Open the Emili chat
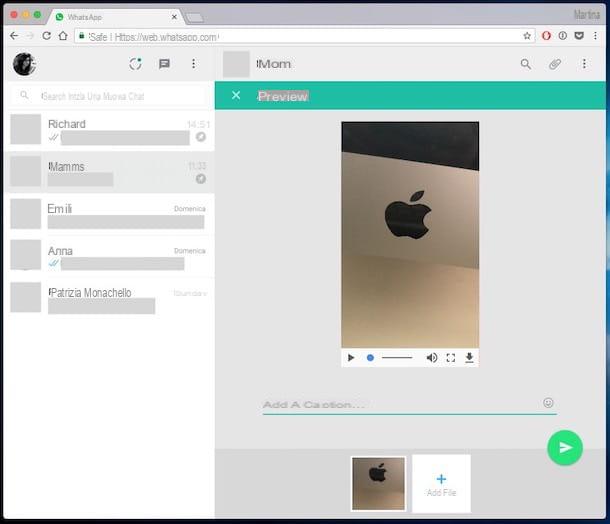Screen dimensions: 610x524 click(109, 214)
